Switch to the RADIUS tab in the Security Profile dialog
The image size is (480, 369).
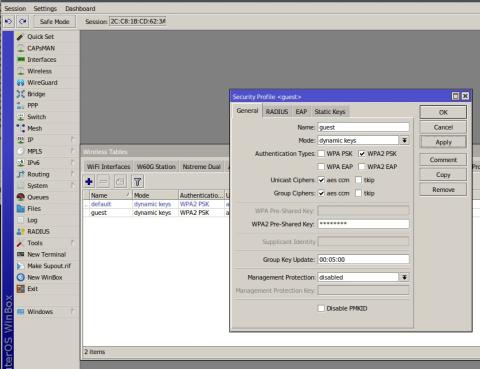point(277,112)
